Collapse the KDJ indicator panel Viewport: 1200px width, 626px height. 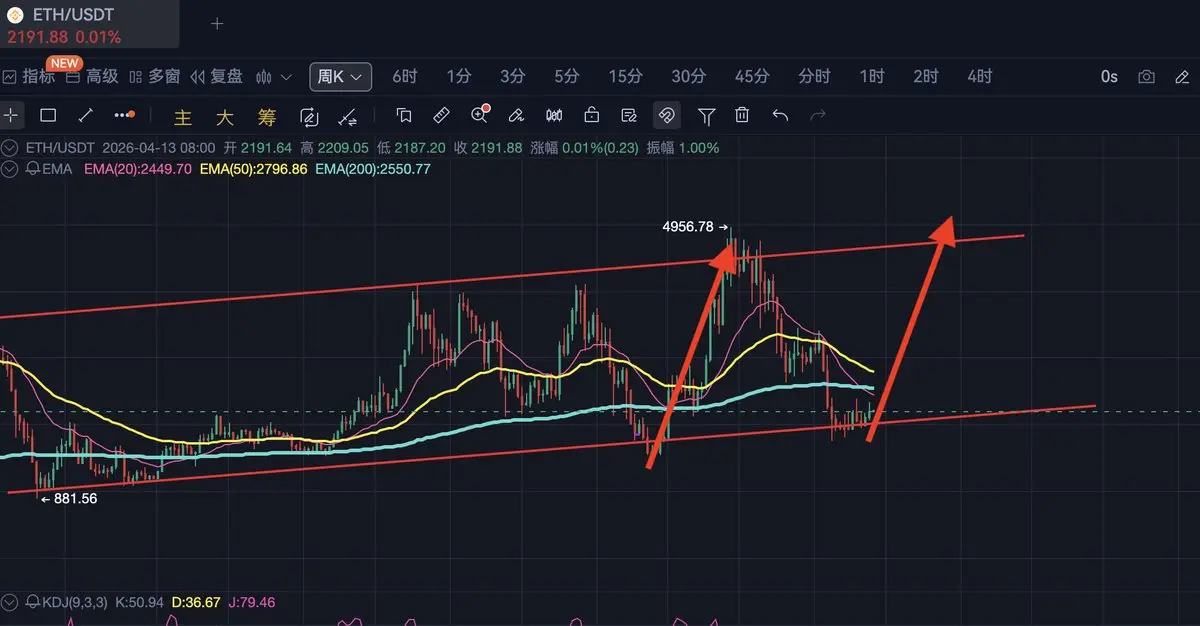pyautogui.click(x=9, y=602)
